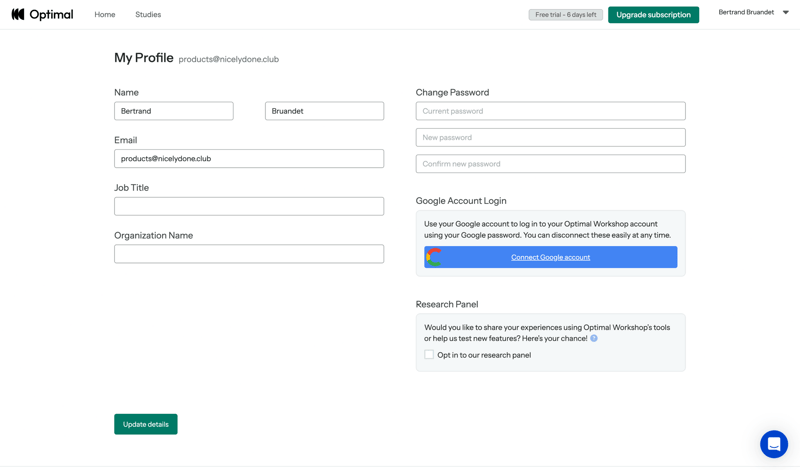Click the Research Panel heading
This screenshot has height=470, width=800.
[x=447, y=304]
